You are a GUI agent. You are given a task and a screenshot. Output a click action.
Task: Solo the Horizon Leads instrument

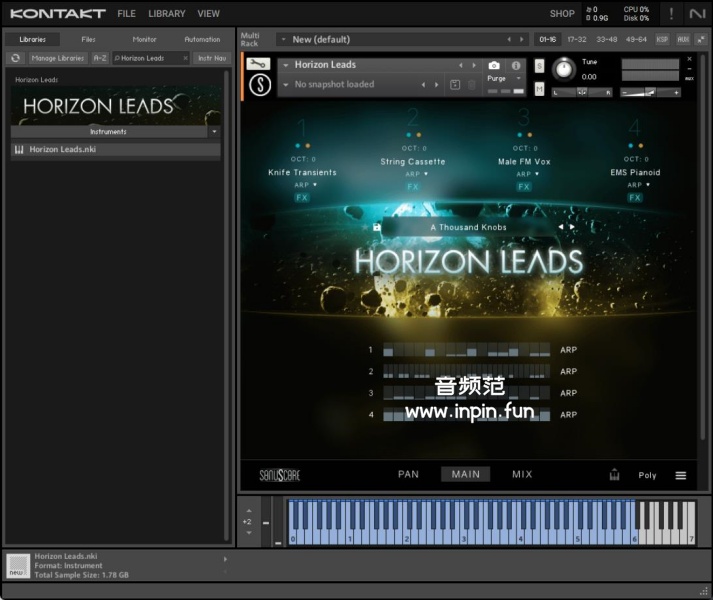point(539,66)
